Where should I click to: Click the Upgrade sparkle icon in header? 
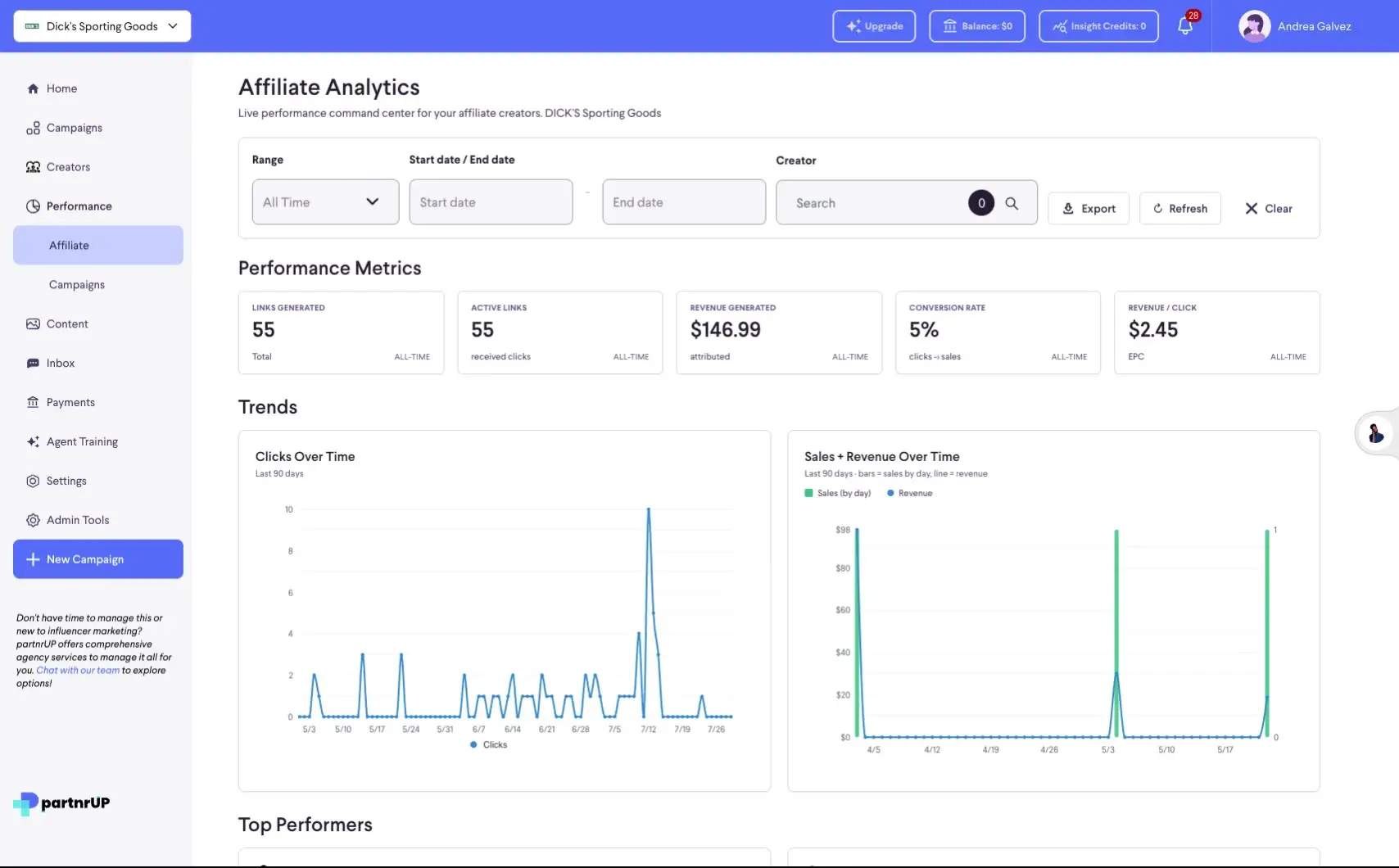(853, 26)
